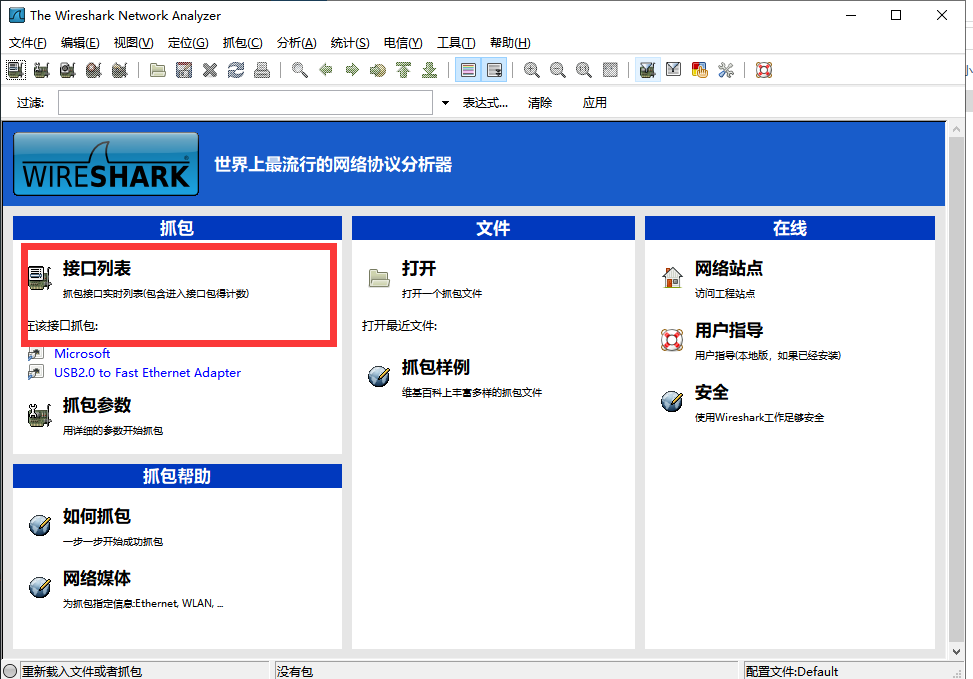Open 如何抓包 help entry
The image size is (973, 679).
97,516
